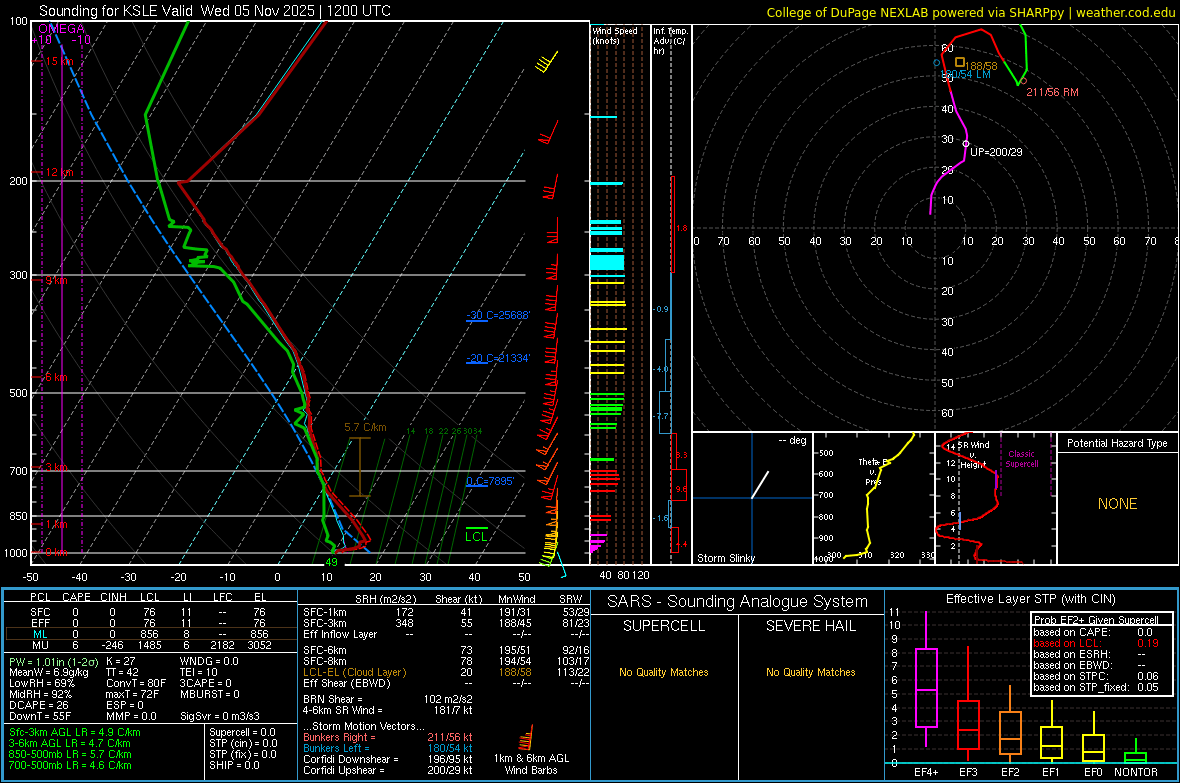Viewport: 1180px width, 783px height.
Task: Click the '211/56 RM' hodograph label
Action: pyautogui.click(x=1052, y=92)
